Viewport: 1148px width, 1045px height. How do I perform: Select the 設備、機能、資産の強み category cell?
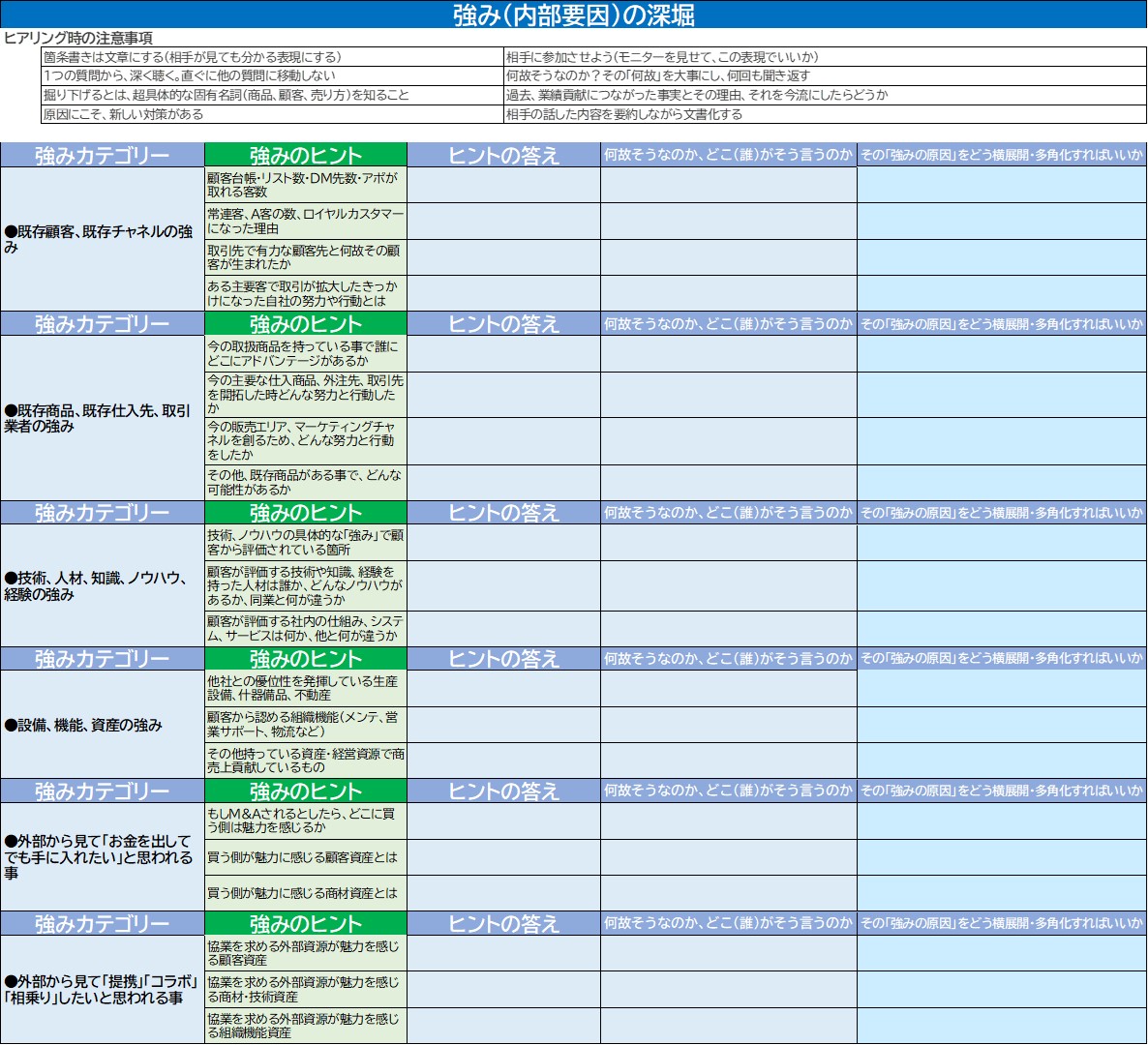tap(102, 725)
